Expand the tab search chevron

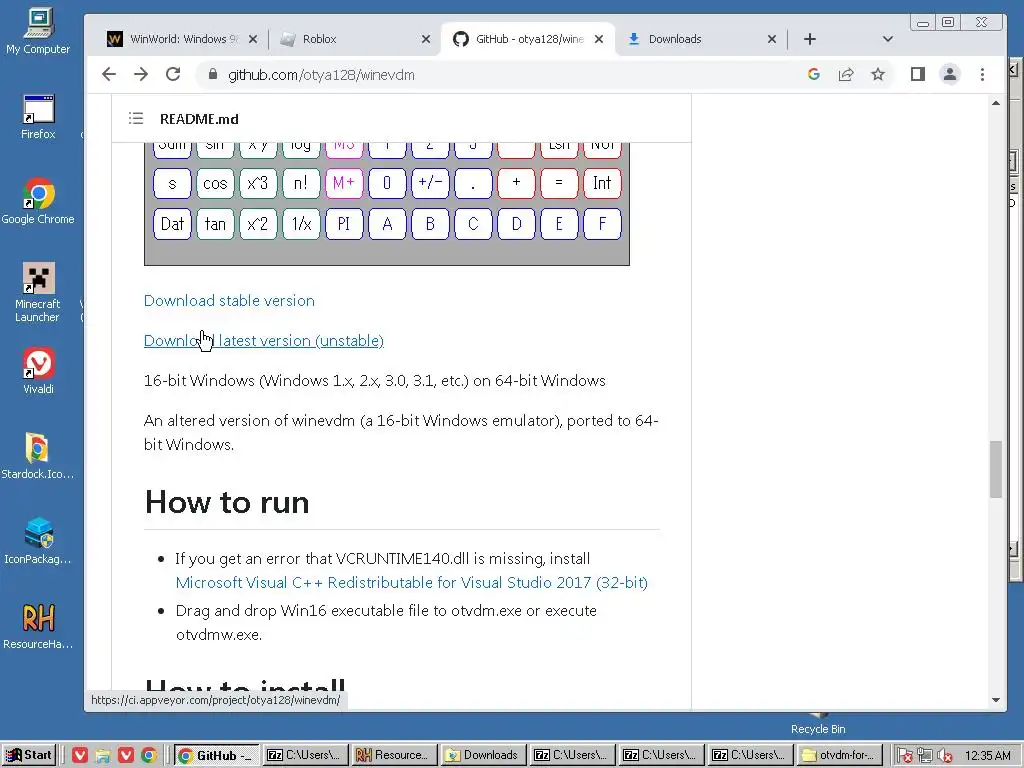[x=888, y=39]
